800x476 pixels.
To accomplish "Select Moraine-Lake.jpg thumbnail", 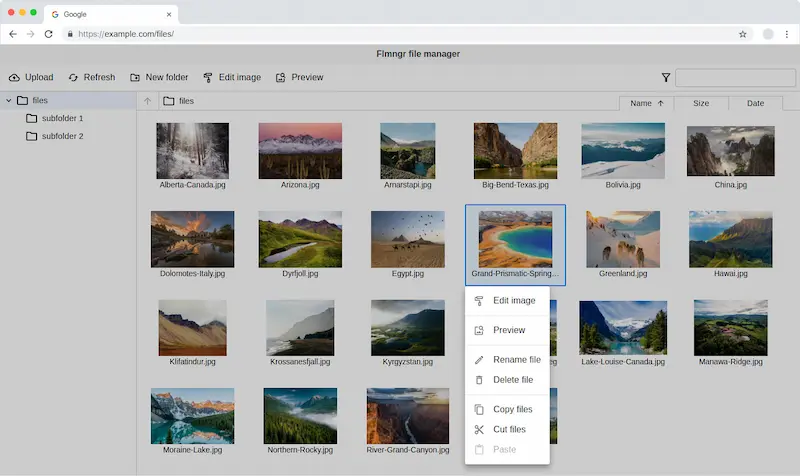I will (x=192, y=416).
